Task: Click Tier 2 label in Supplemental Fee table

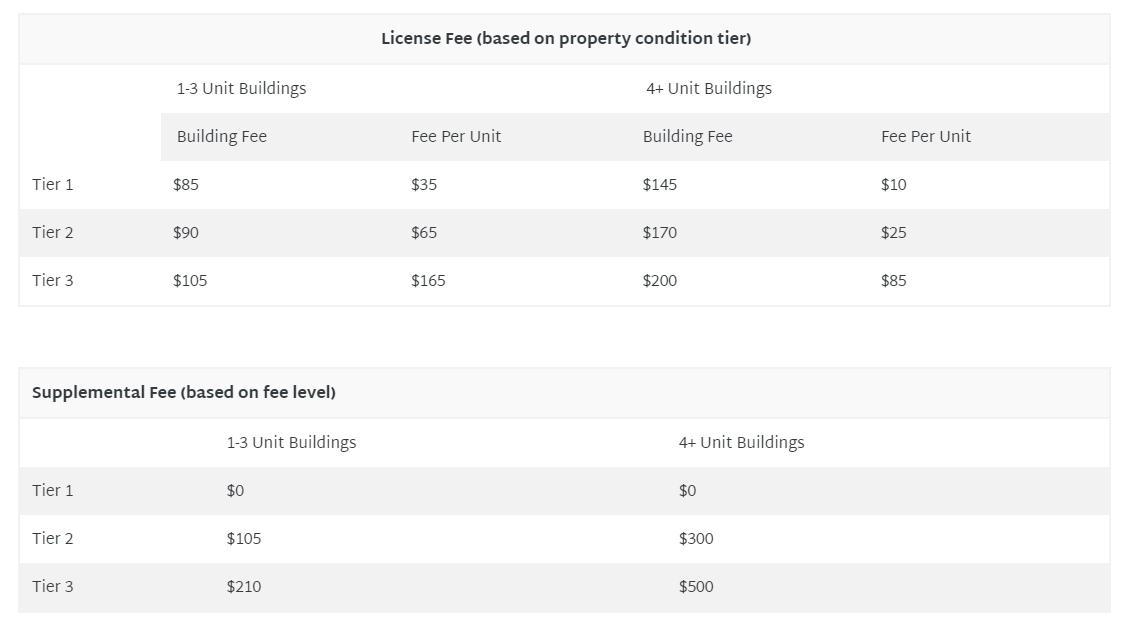Action: (53, 539)
